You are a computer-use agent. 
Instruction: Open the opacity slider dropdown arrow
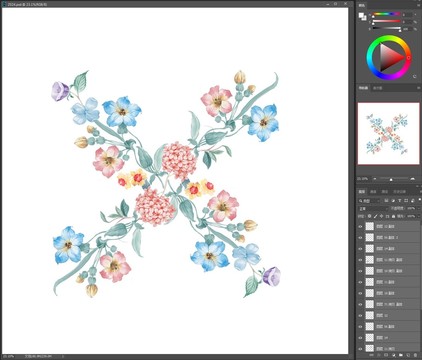pos(419,209)
